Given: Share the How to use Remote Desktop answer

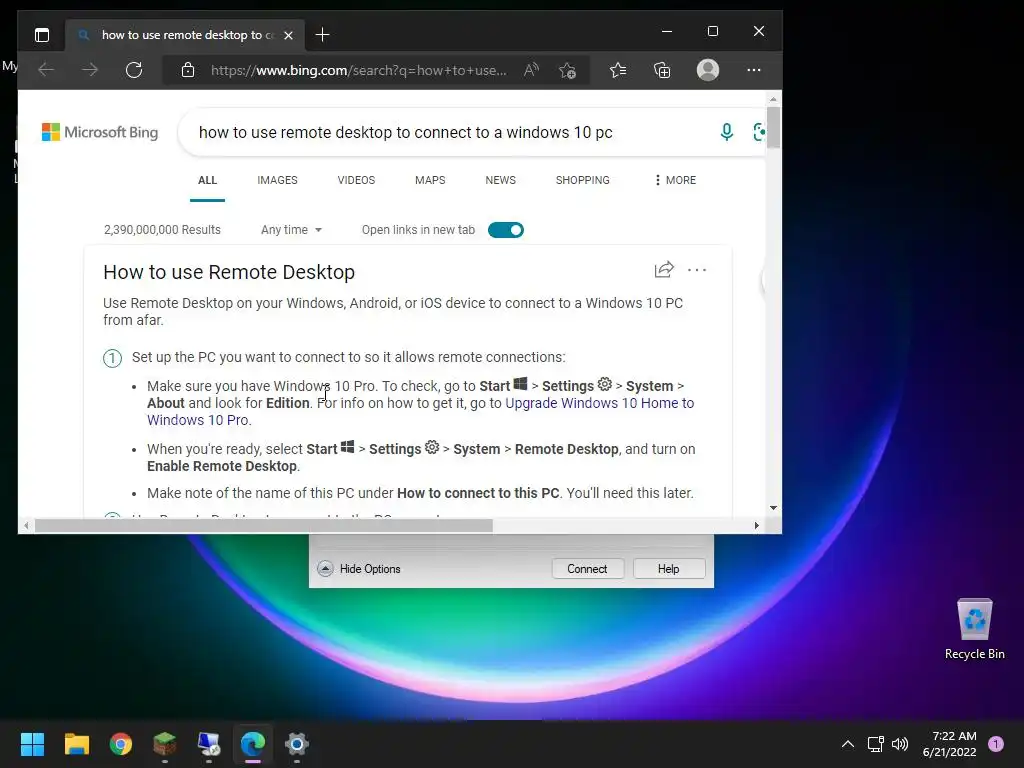Looking at the screenshot, I should [664, 270].
